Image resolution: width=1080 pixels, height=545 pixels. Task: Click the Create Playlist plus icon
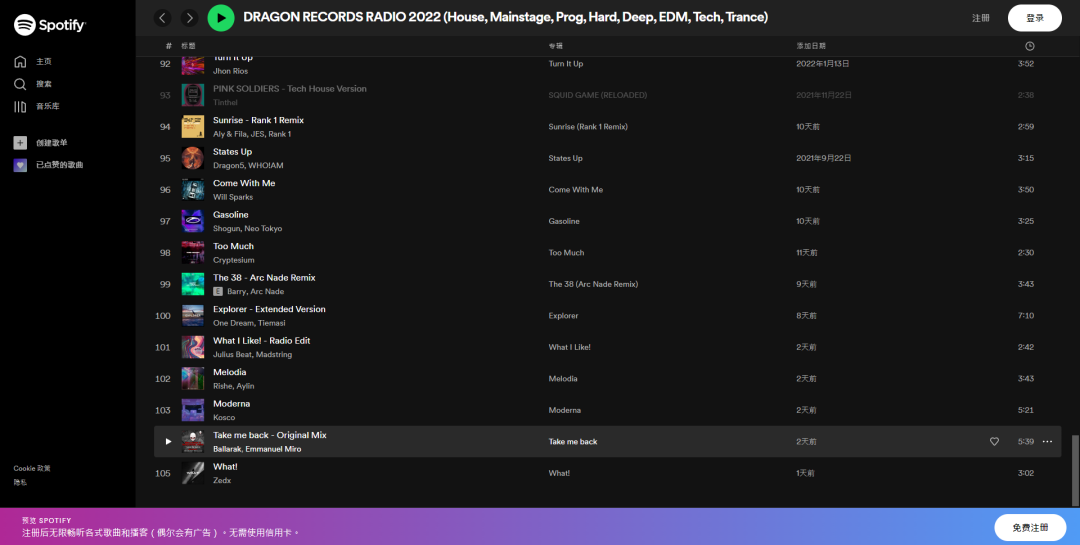(20, 143)
